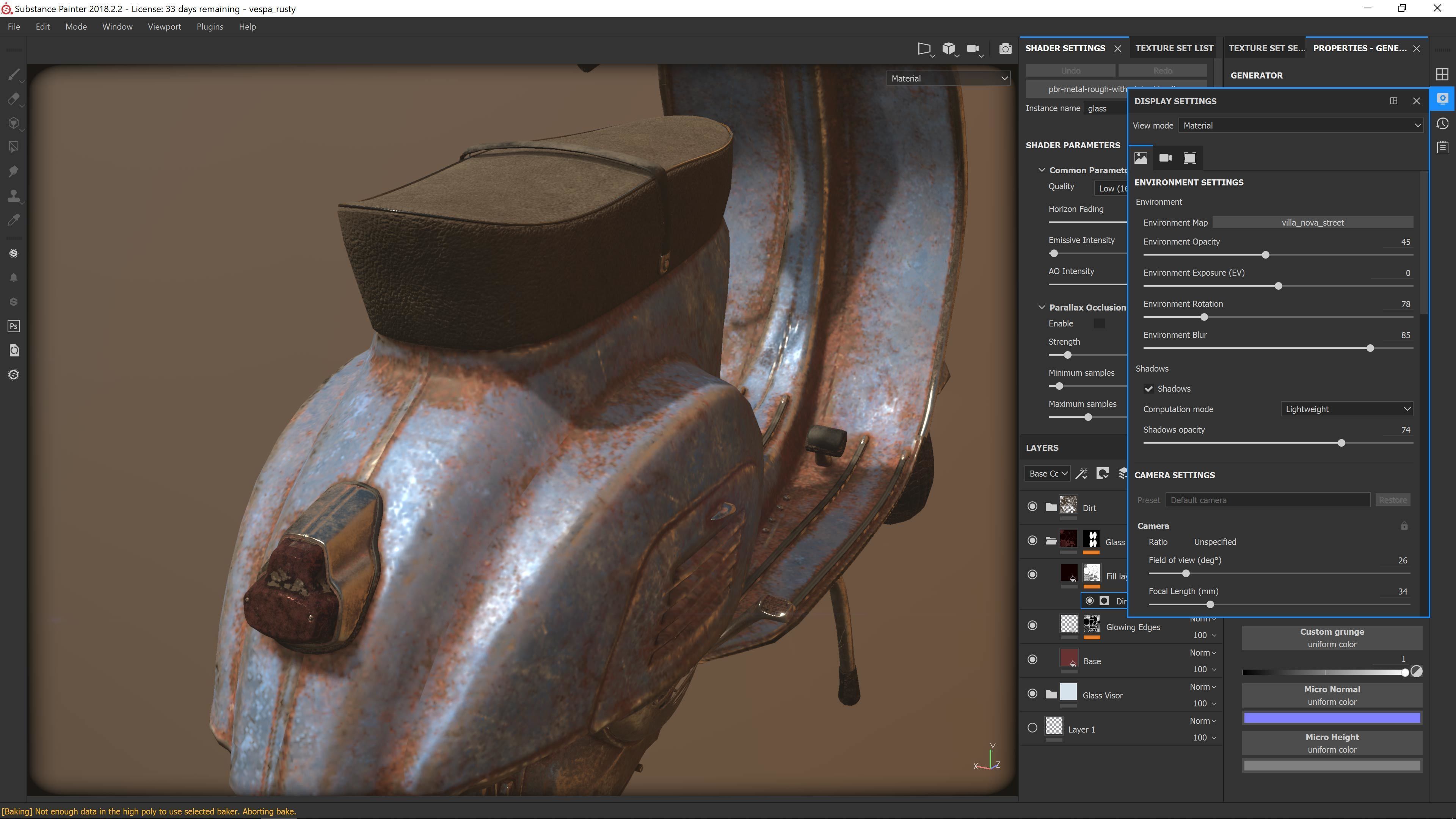Click the screenshot camera icon
This screenshot has height=819, width=1456.
(1005, 49)
